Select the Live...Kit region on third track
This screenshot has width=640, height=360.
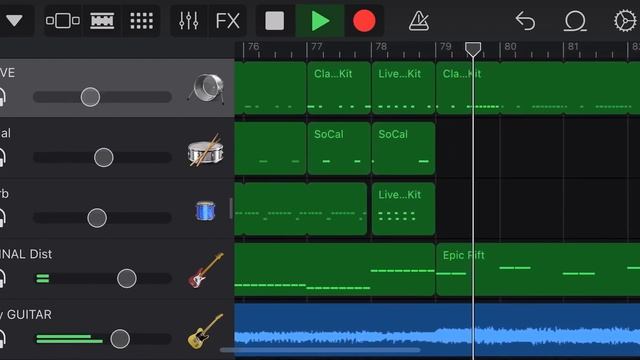(x=403, y=209)
